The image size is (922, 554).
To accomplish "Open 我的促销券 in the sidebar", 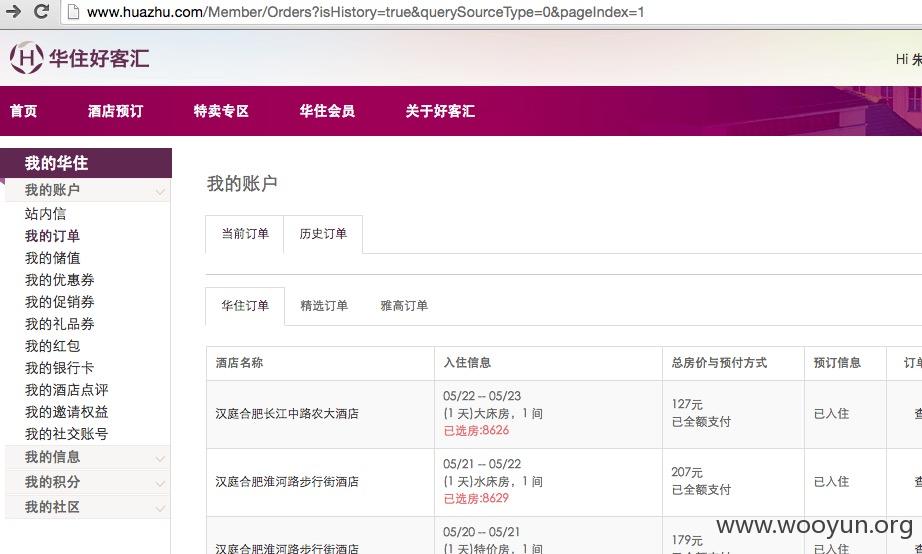I will 59,302.
